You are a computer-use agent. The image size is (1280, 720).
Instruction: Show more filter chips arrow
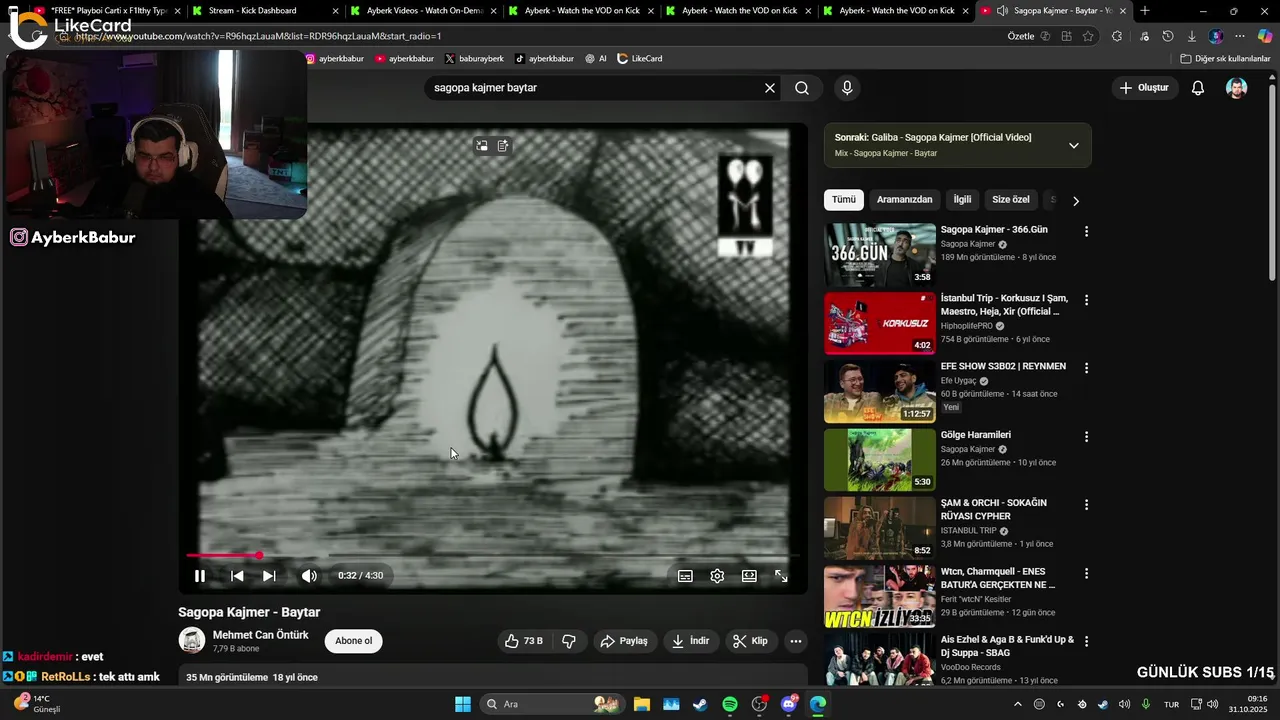[x=1076, y=201]
